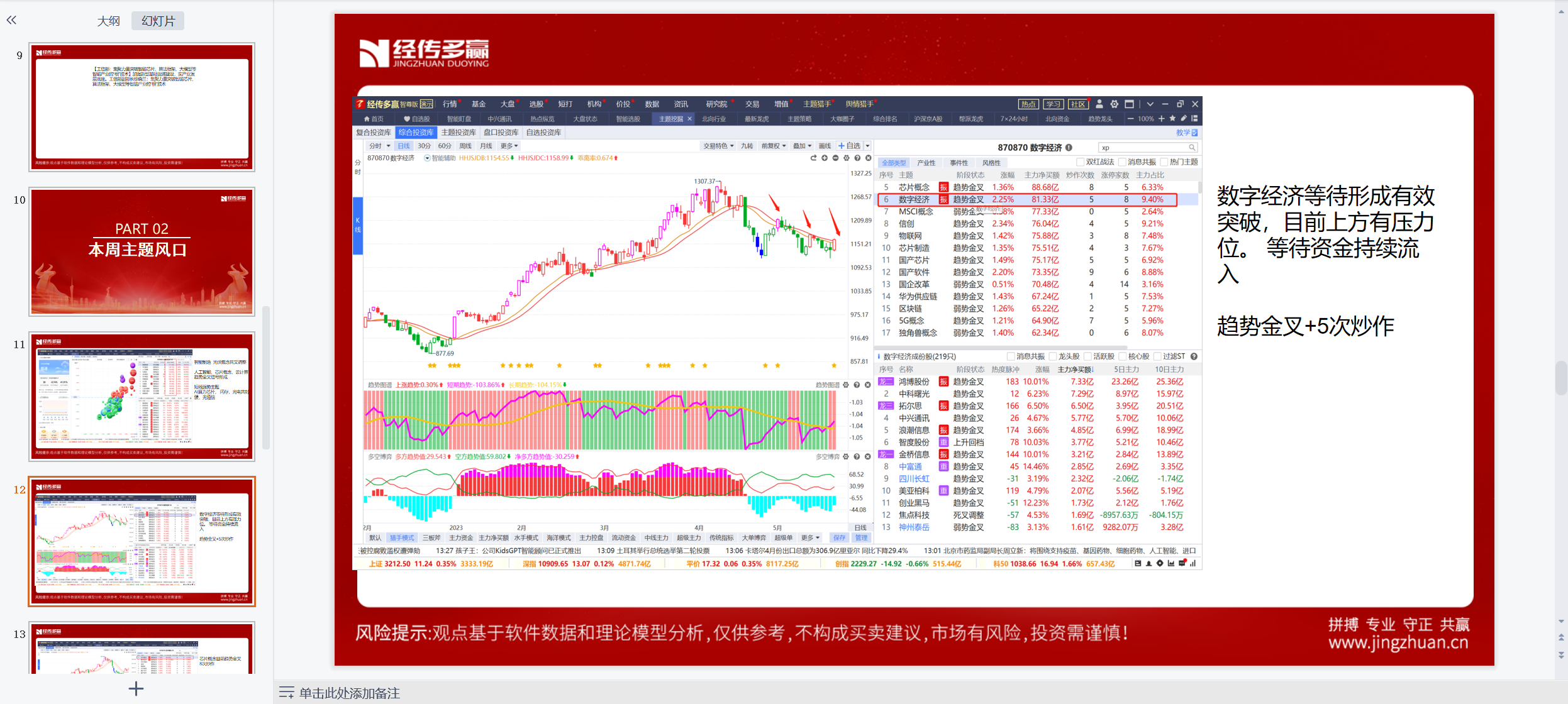Open dropdown arrow beside 自选 button
The image size is (1568, 704).
(867, 146)
